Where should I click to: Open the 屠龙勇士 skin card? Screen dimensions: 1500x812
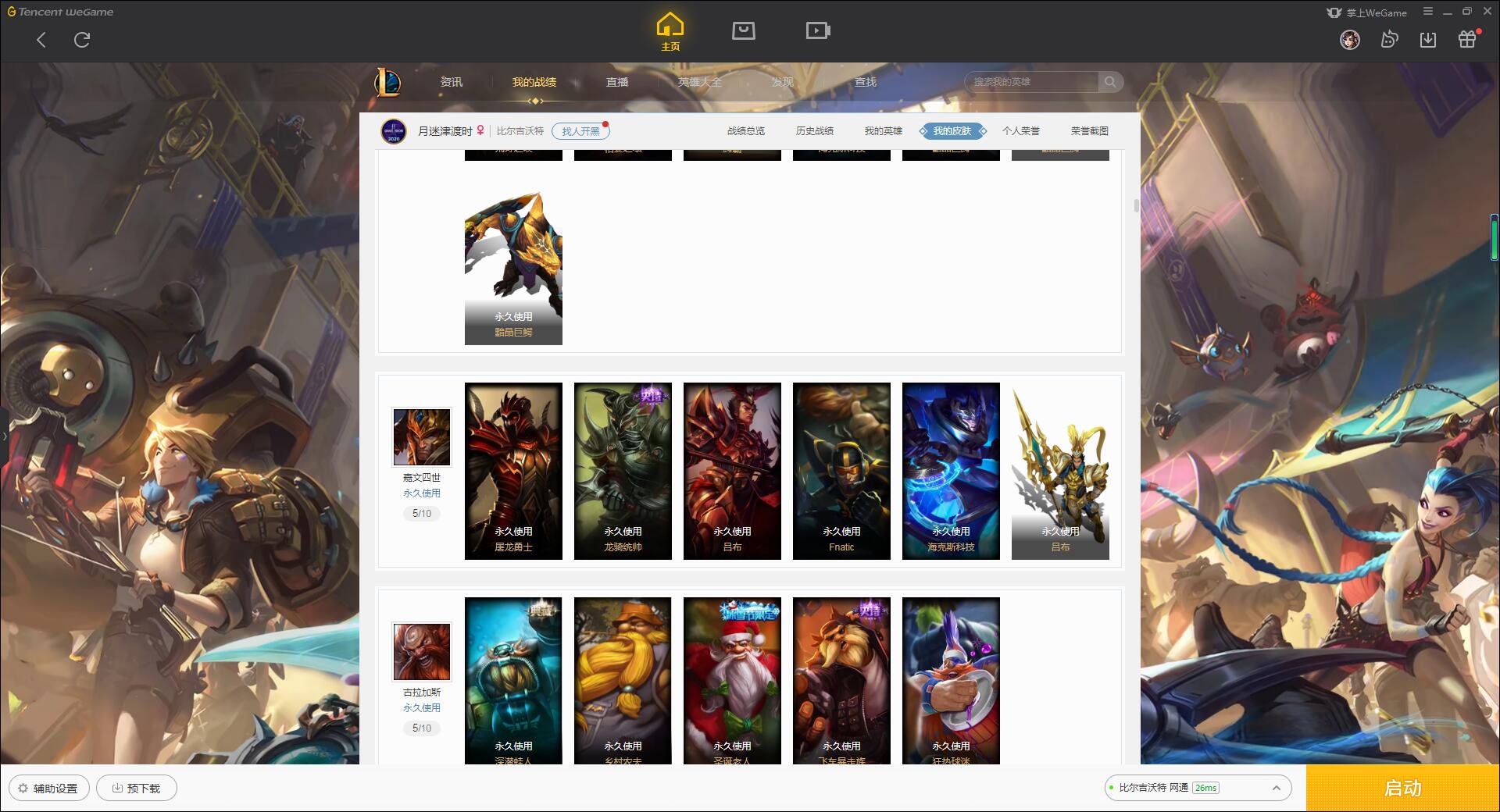coord(513,471)
